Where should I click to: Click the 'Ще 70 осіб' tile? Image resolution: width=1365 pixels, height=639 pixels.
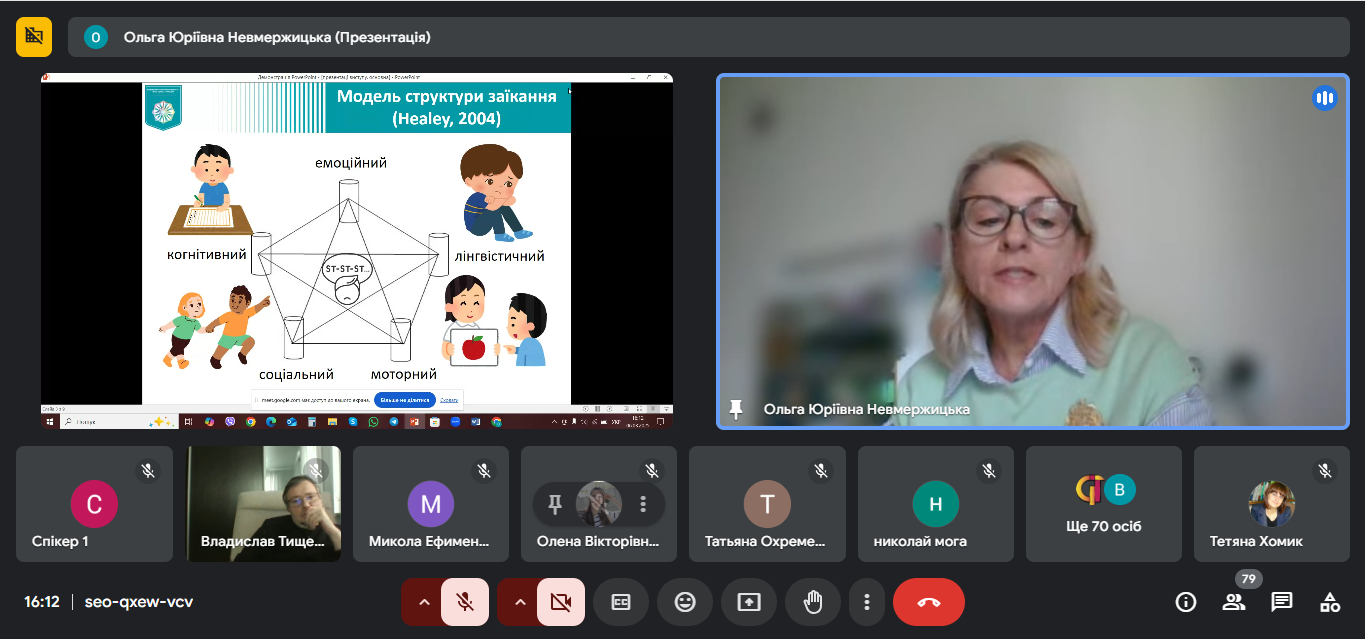pos(1104,504)
